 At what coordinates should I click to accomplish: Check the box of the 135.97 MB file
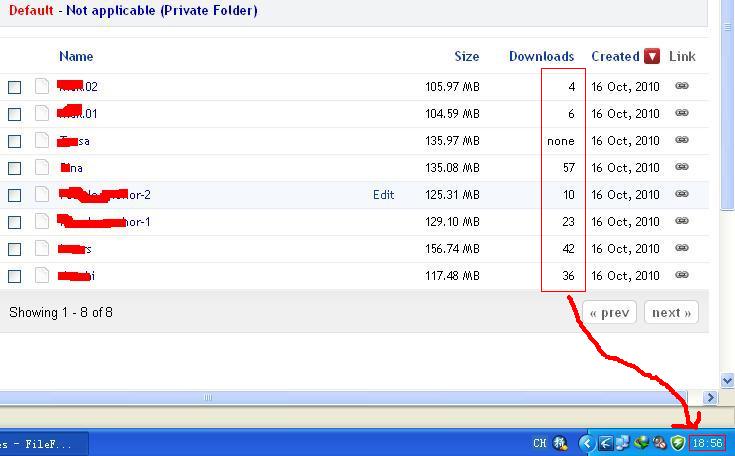(15, 141)
